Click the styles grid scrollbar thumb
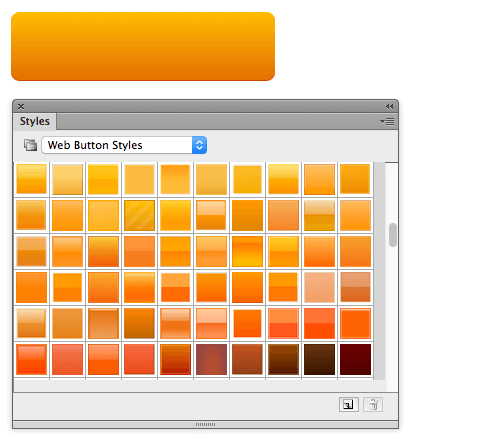The height and width of the screenshot is (448, 500). 393,235
